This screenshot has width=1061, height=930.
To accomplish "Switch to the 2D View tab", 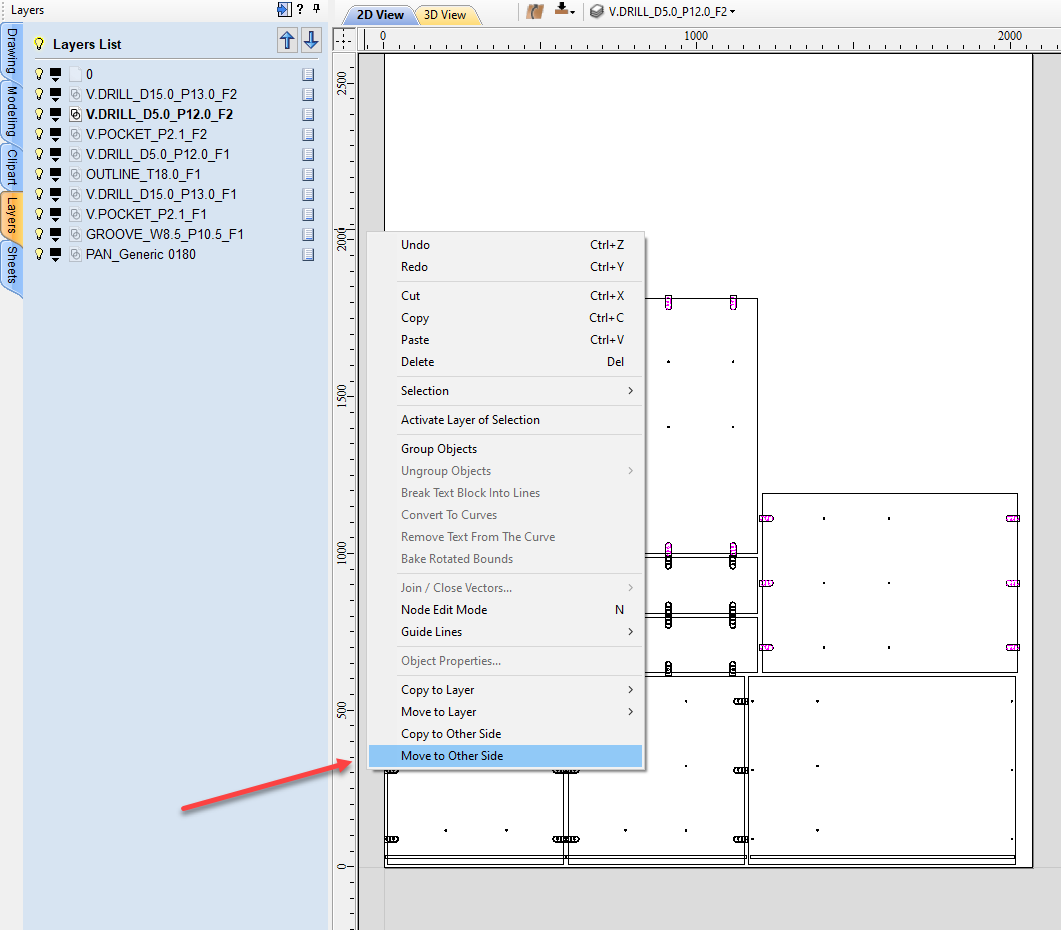I will click(380, 14).
